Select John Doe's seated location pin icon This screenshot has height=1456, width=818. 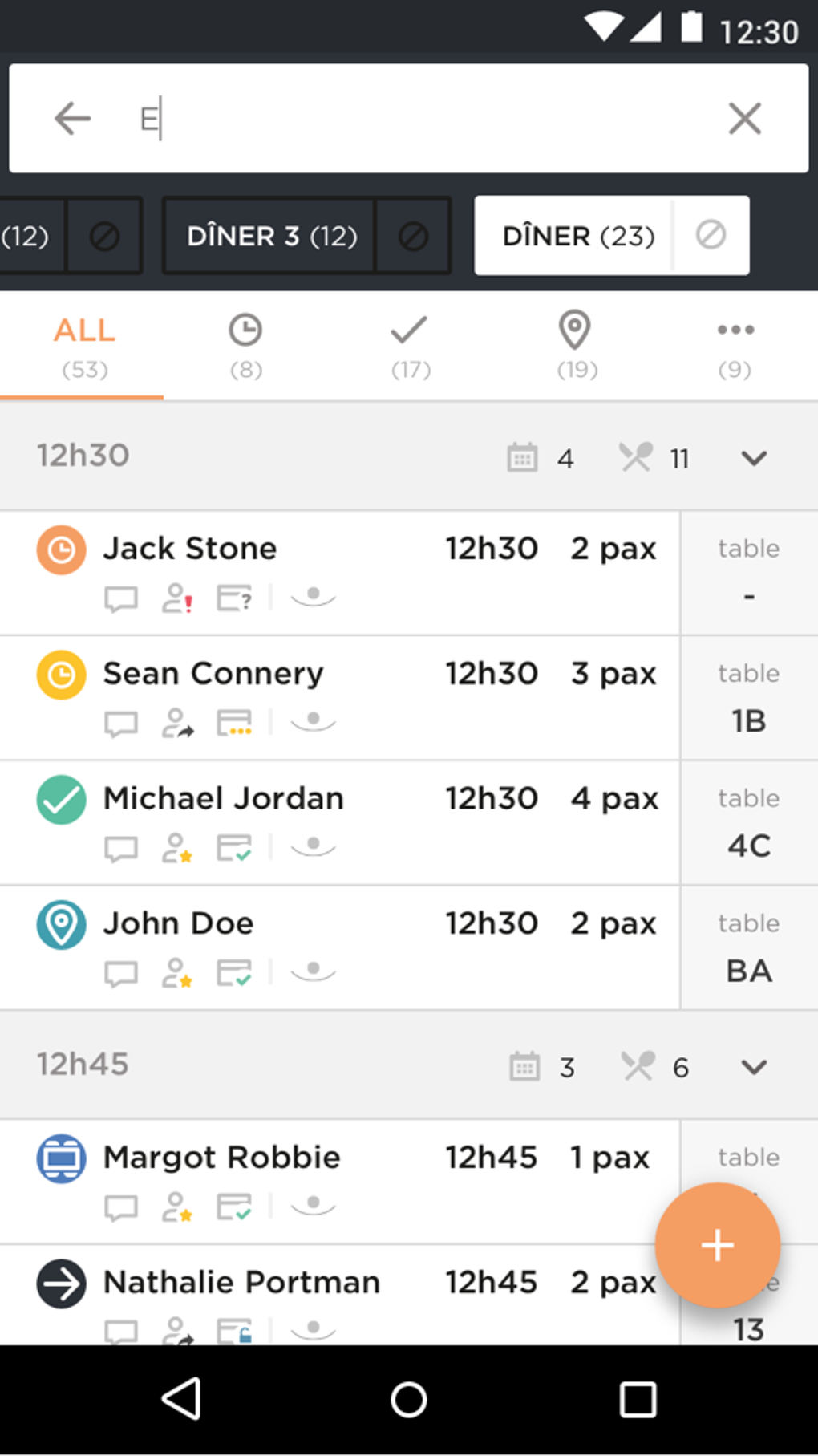pyautogui.click(x=61, y=924)
